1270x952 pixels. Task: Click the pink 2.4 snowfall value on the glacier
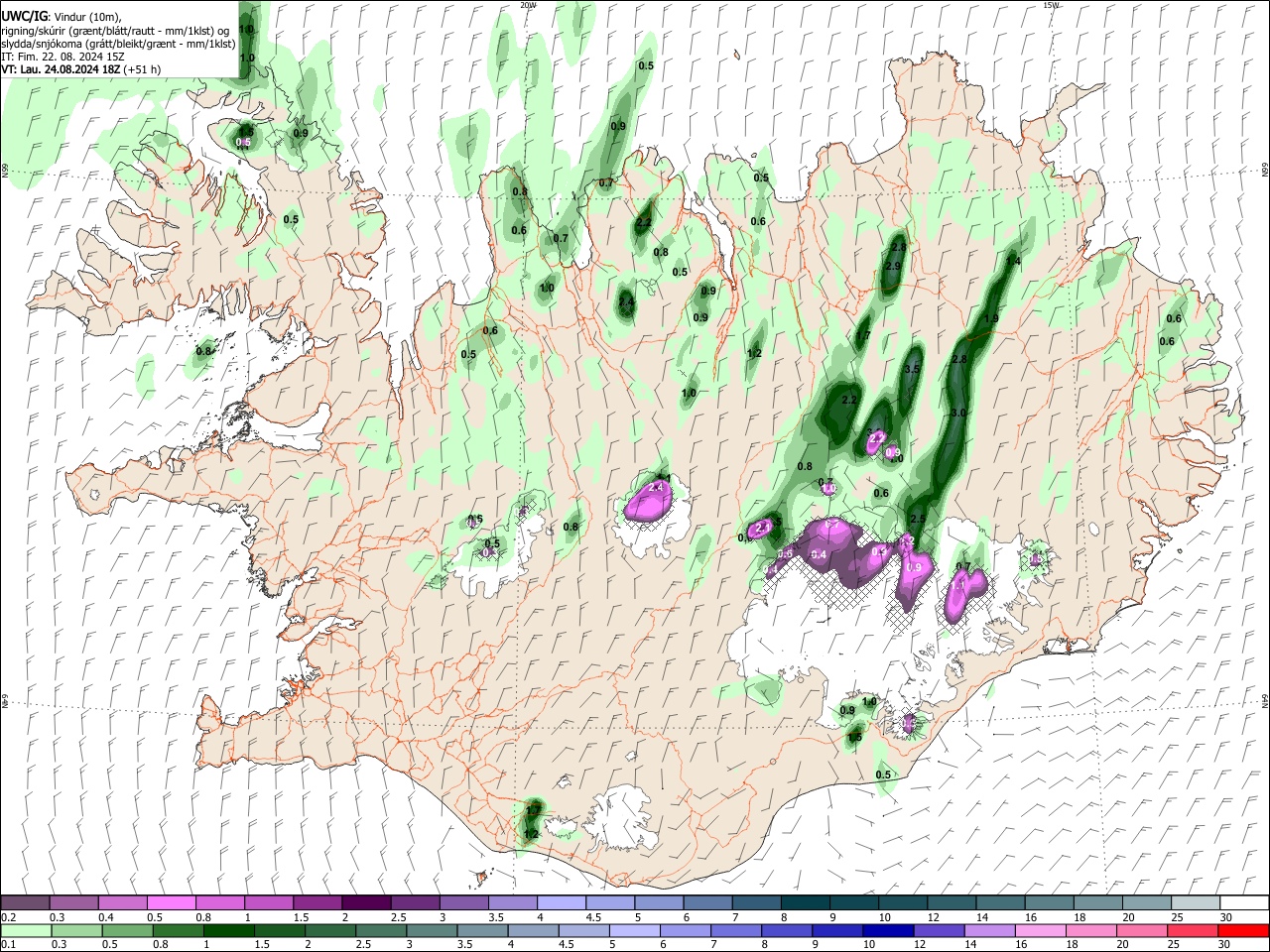[x=655, y=488]
